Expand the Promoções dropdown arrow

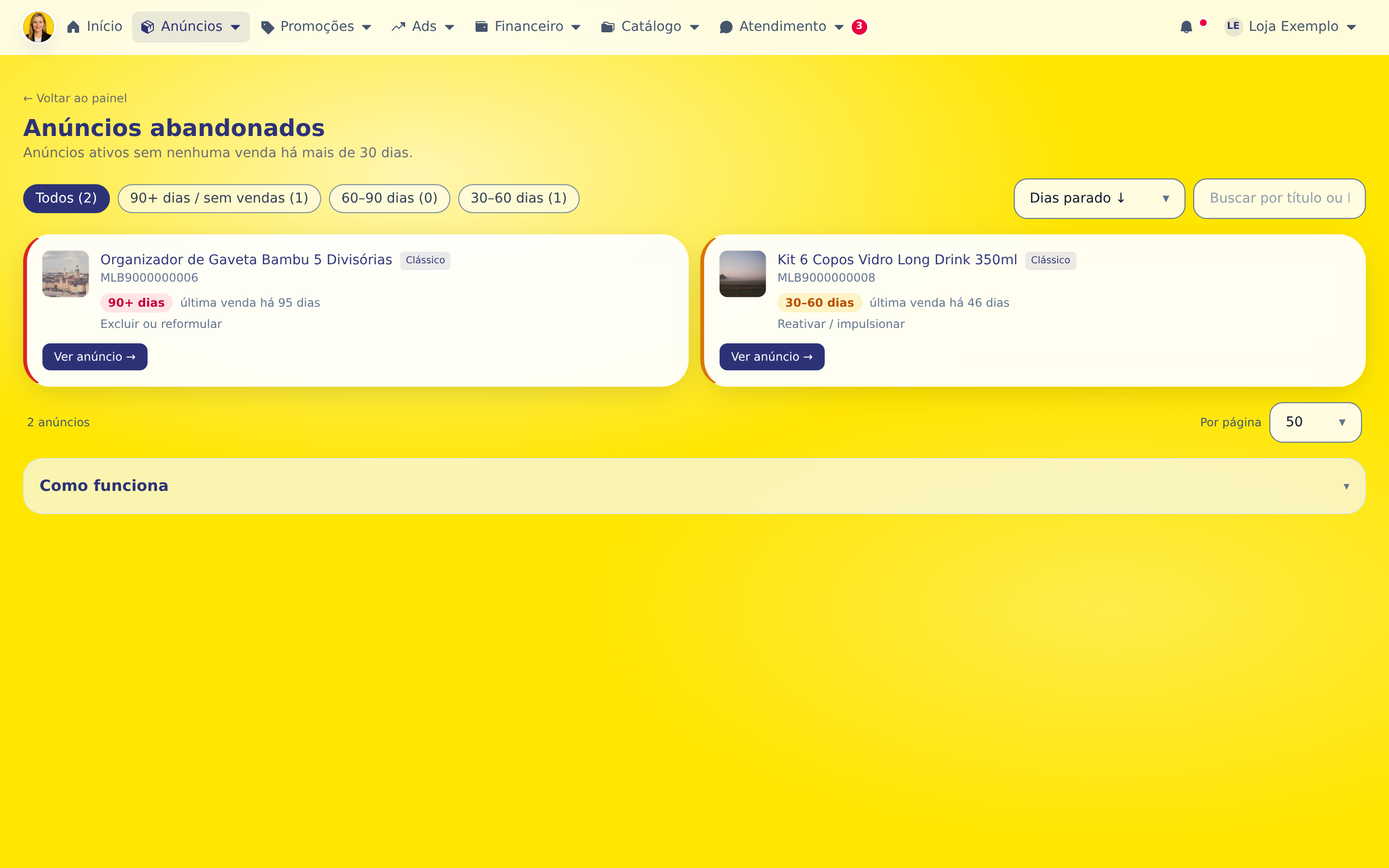click(x=367, y=27)
